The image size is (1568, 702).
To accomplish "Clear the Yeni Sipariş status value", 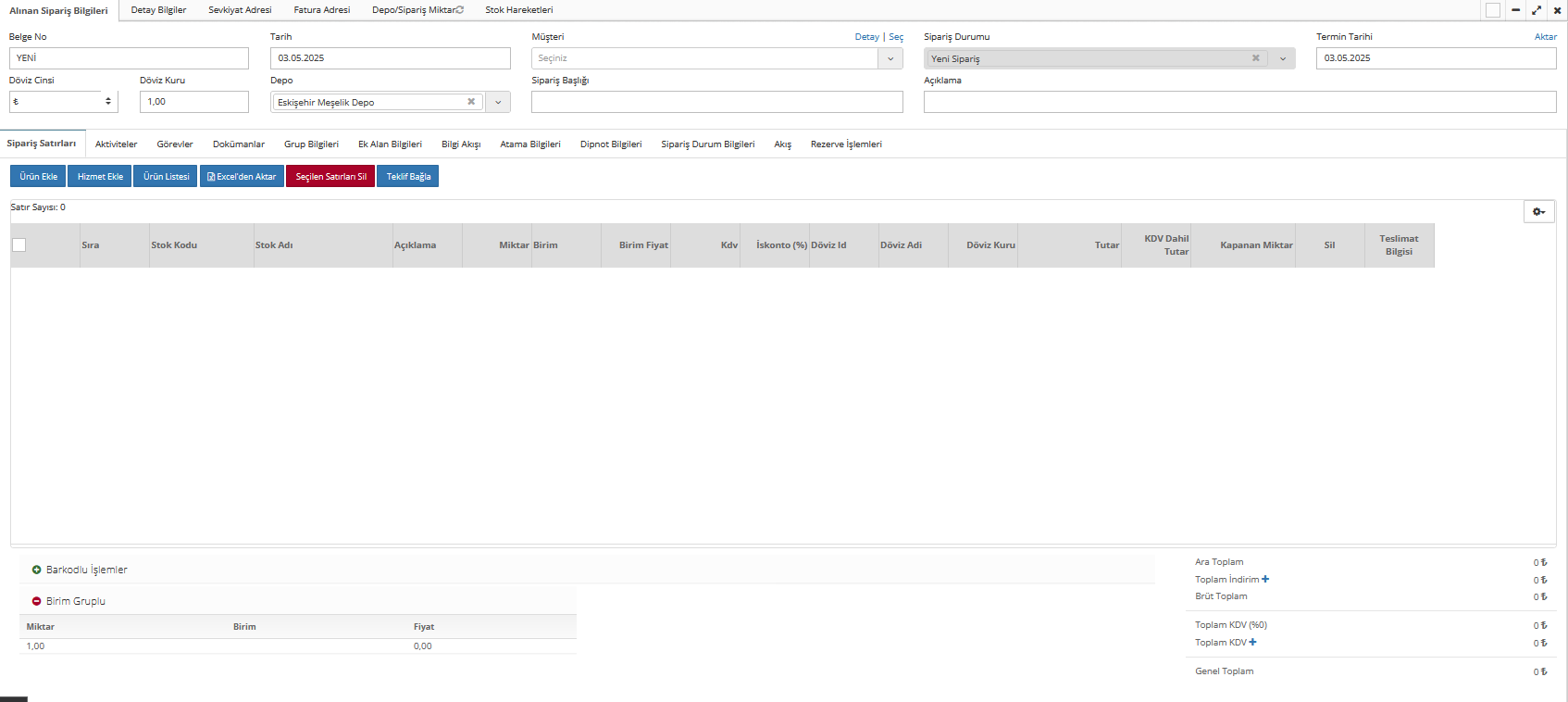I will pyautogui.click(x=1256, y=58).
